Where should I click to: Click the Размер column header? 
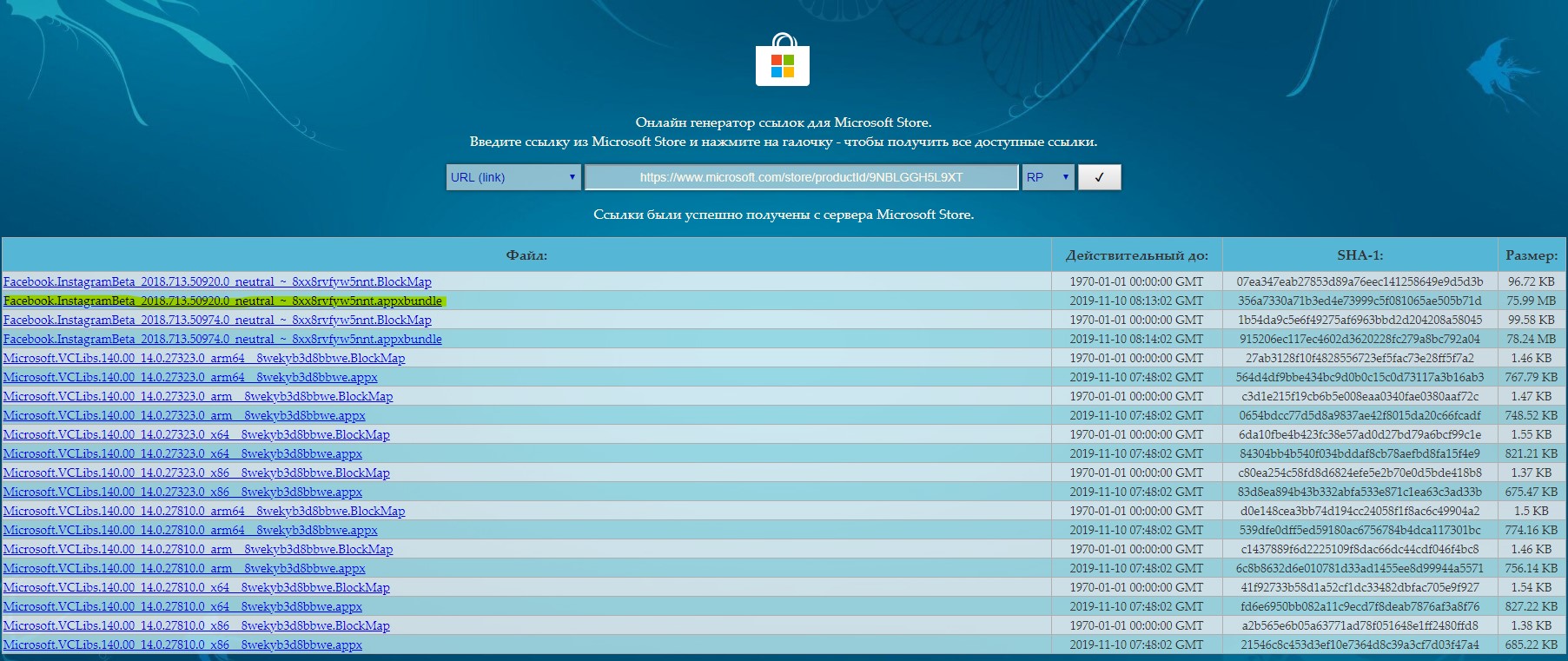coord(1532,255)
